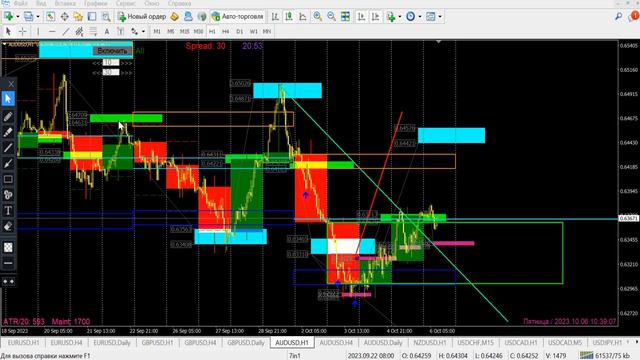Select the text label A tool
This screenshot has height=360, width=640.
(x=107, y=31)
